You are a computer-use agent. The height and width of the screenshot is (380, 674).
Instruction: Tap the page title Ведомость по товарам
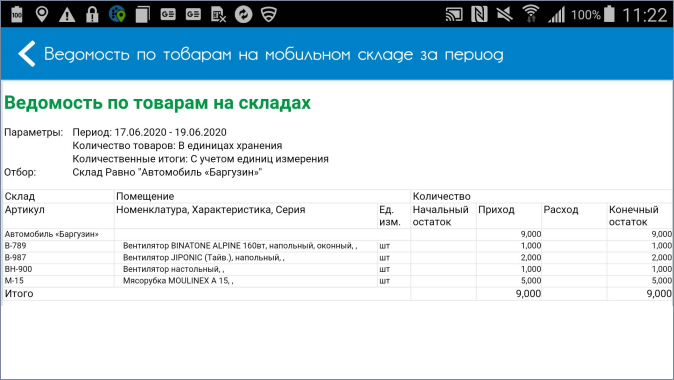pos(157,103)
